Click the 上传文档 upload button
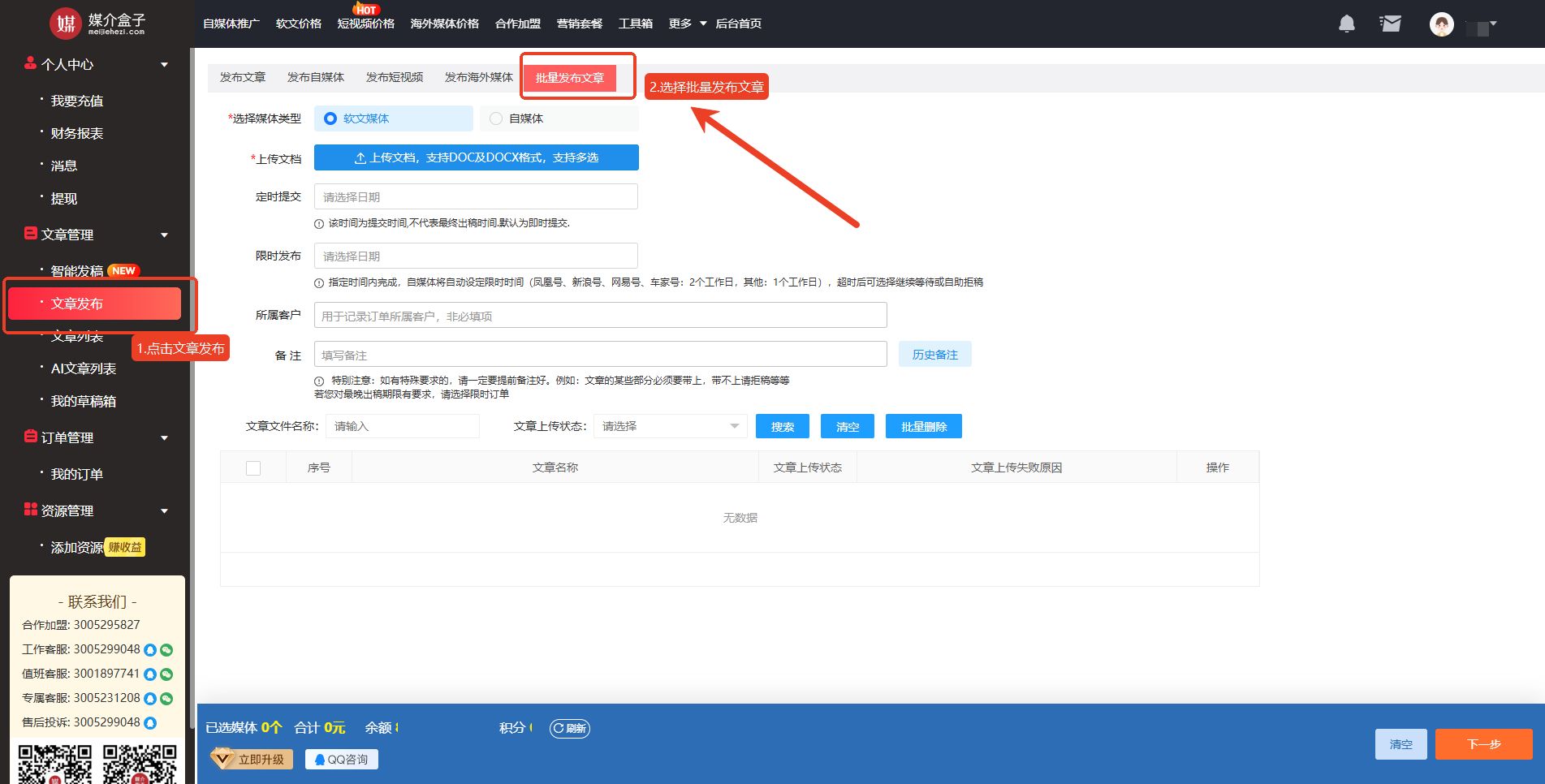Screen dimensions: 1545x784 (476, 157)
